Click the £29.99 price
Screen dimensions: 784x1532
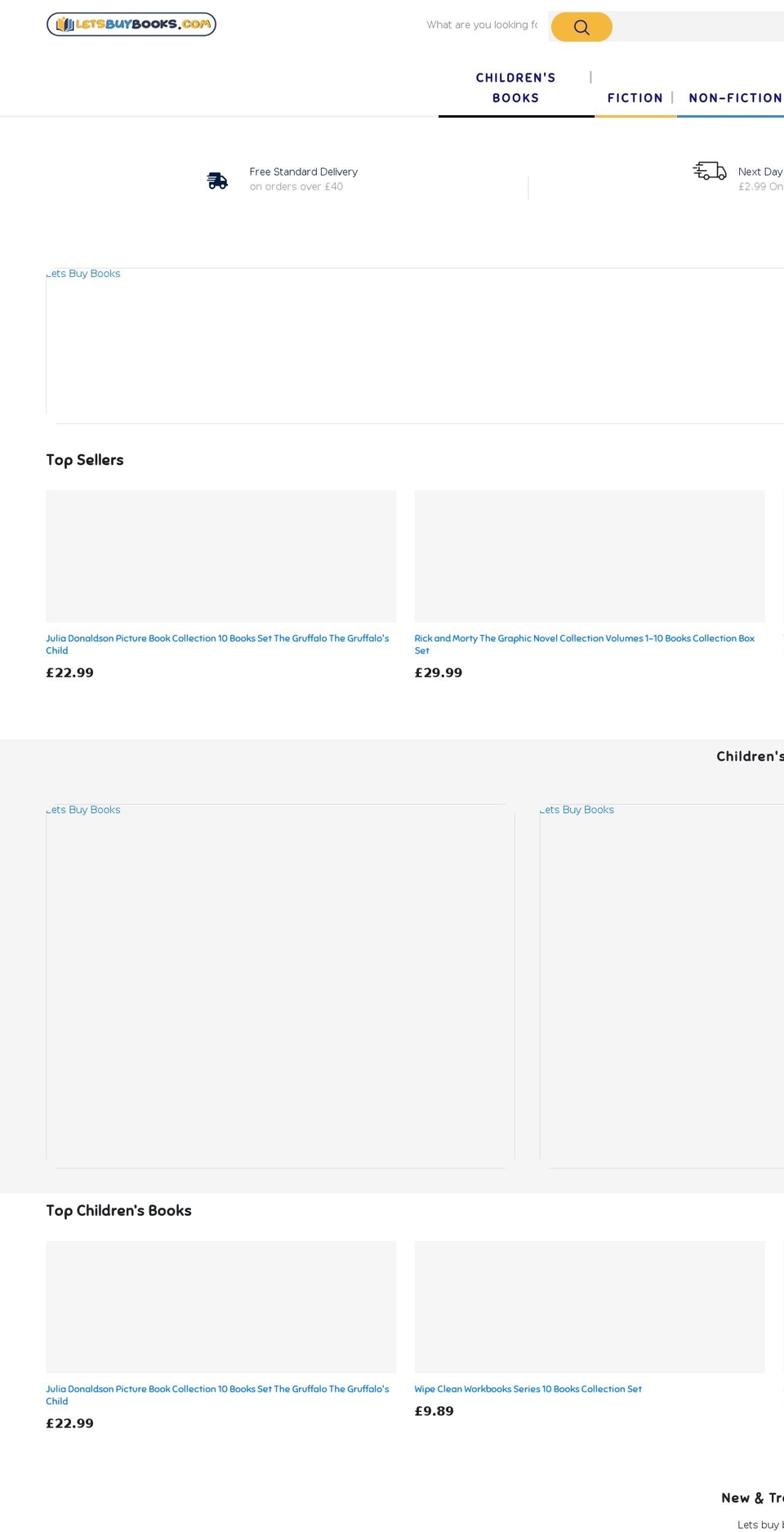[x=439, y=673]
